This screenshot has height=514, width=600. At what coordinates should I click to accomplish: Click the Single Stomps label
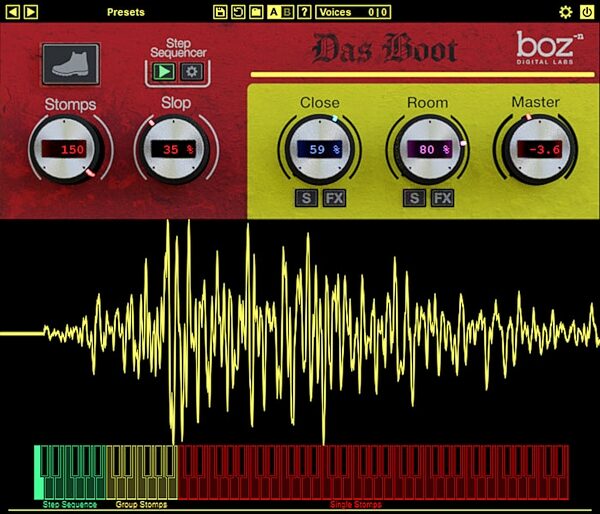pyautogui.click(x=355, y=504)
